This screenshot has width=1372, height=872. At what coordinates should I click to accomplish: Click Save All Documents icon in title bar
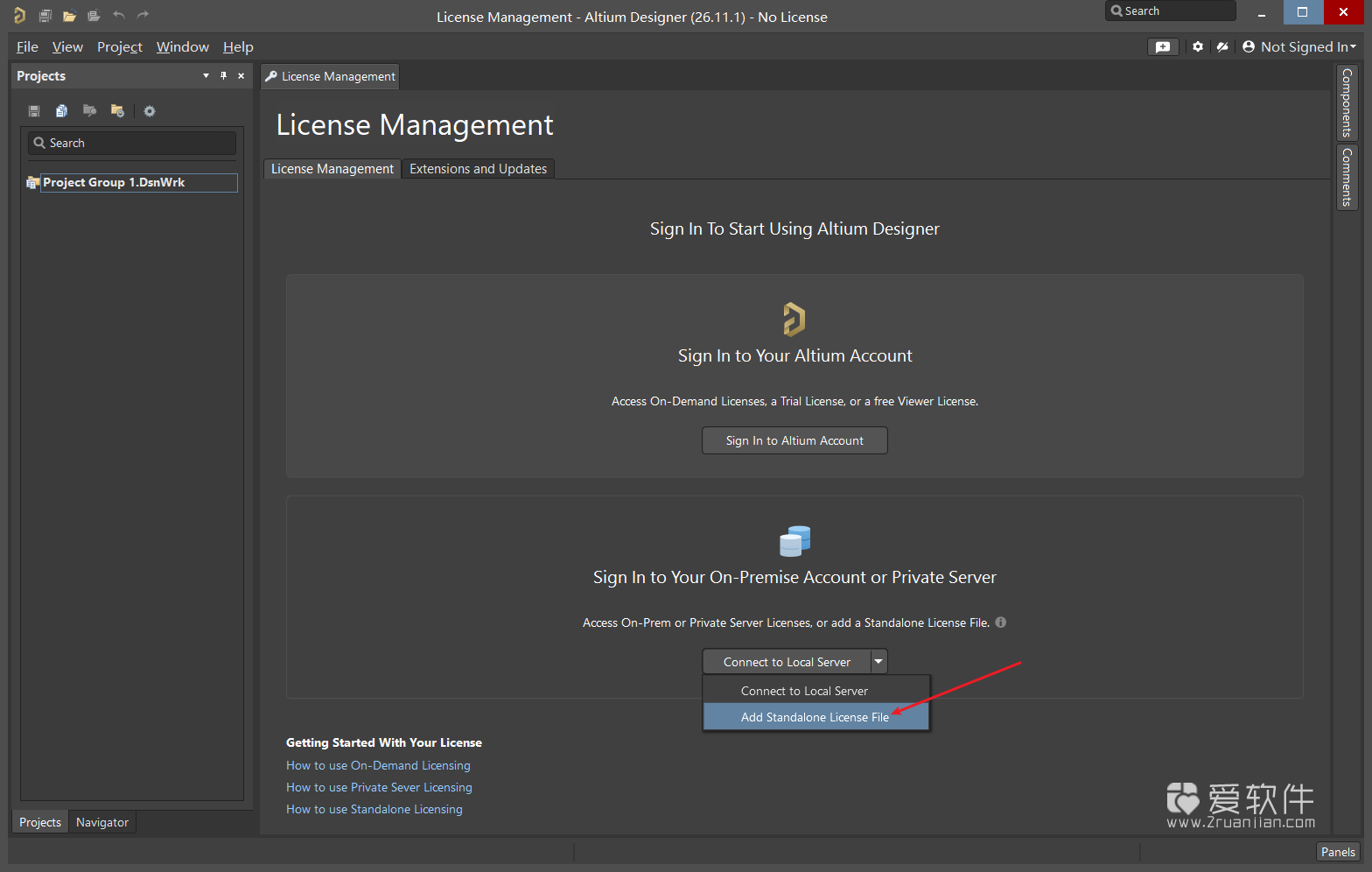(x=45, y=15)
